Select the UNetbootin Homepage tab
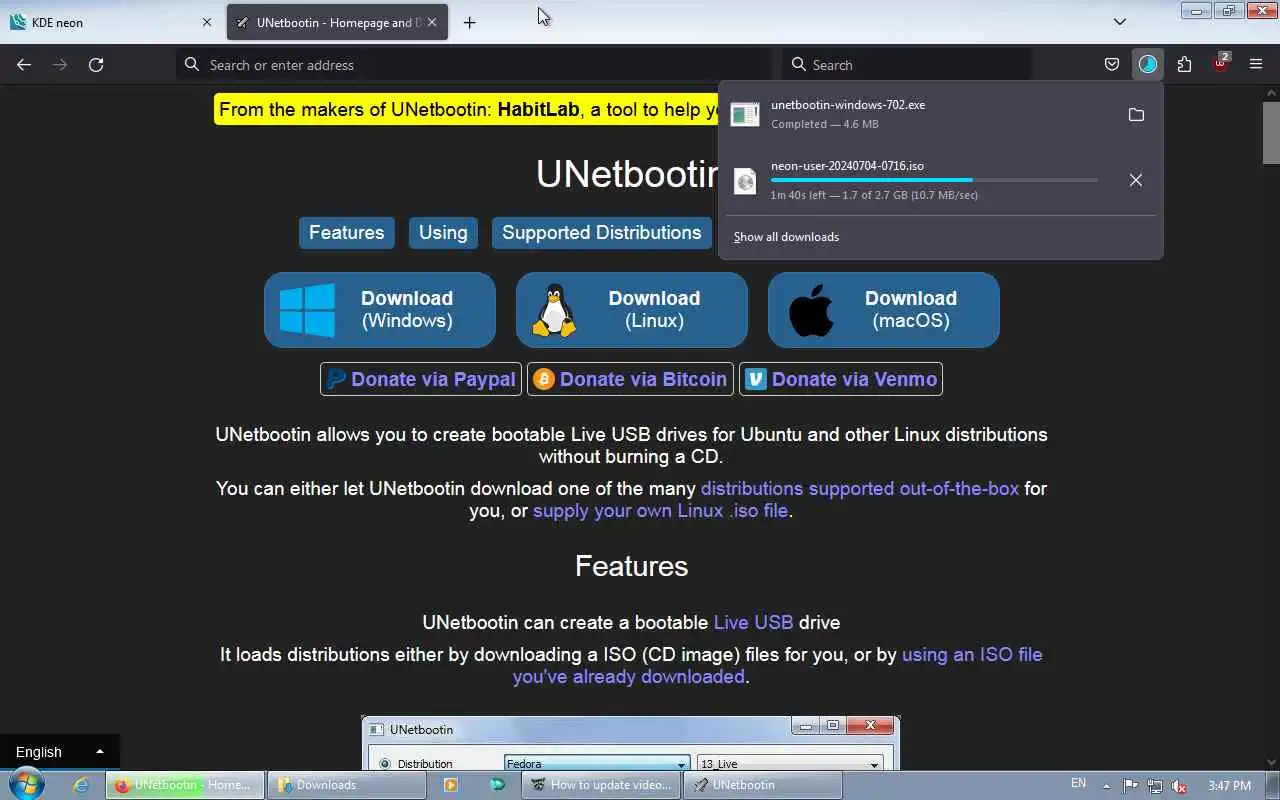Image resolution: width=1280 pixels, height=800 pixels. (337, 22)
